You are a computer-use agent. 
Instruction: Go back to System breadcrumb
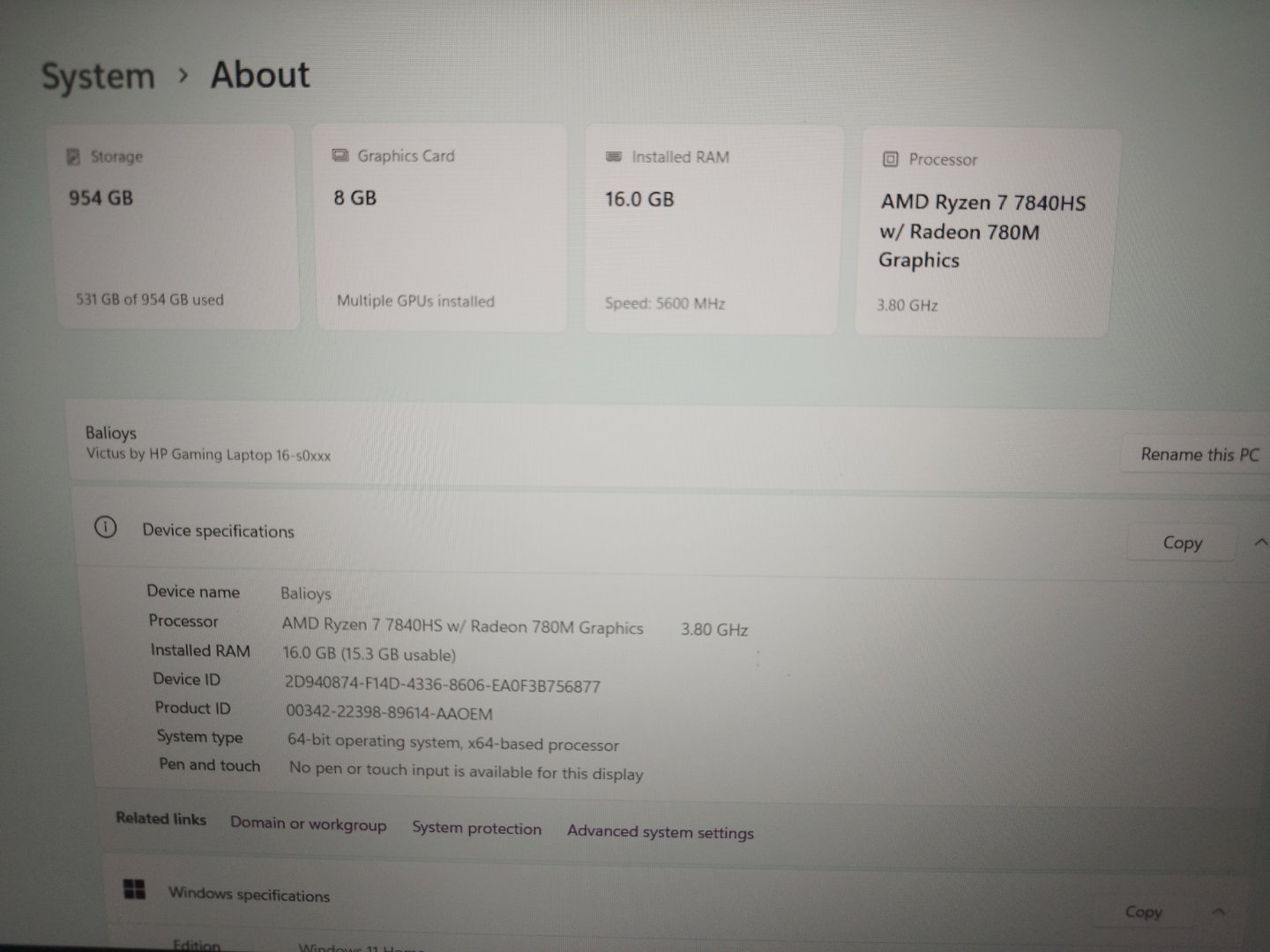click(98, 77)
